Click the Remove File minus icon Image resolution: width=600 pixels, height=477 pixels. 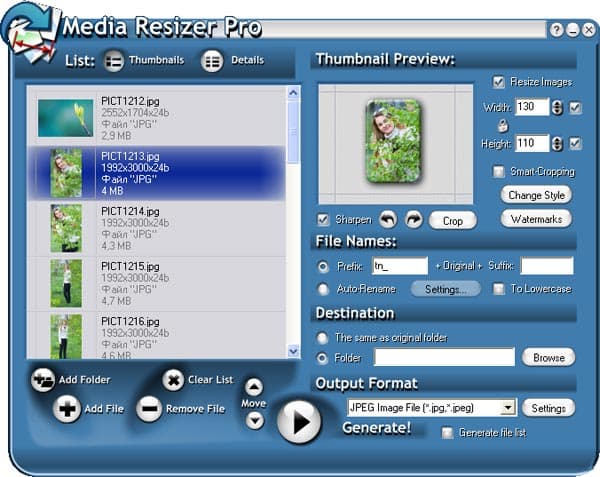149,409
